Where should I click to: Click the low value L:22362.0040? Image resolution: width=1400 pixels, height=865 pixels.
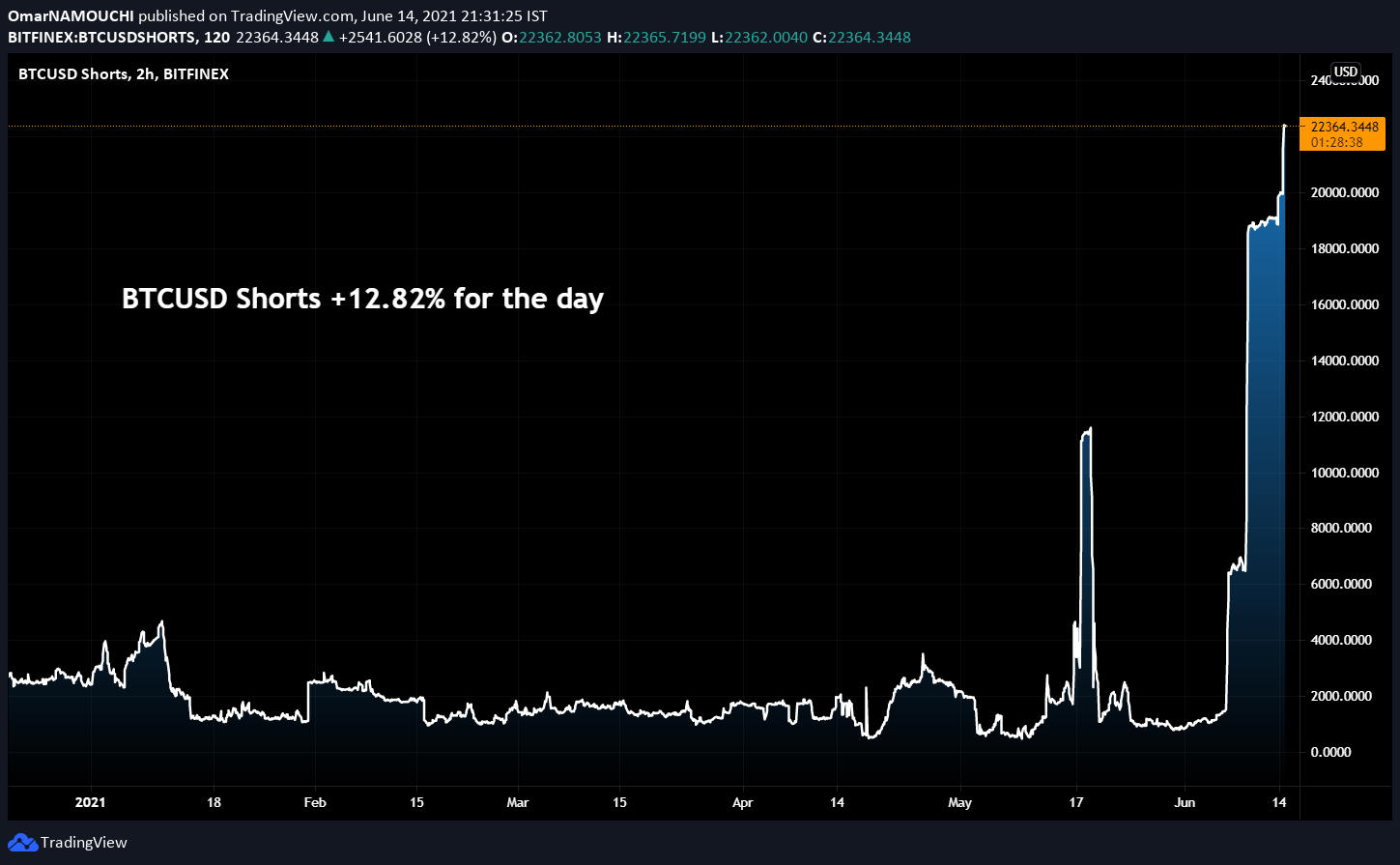[758, 38]
